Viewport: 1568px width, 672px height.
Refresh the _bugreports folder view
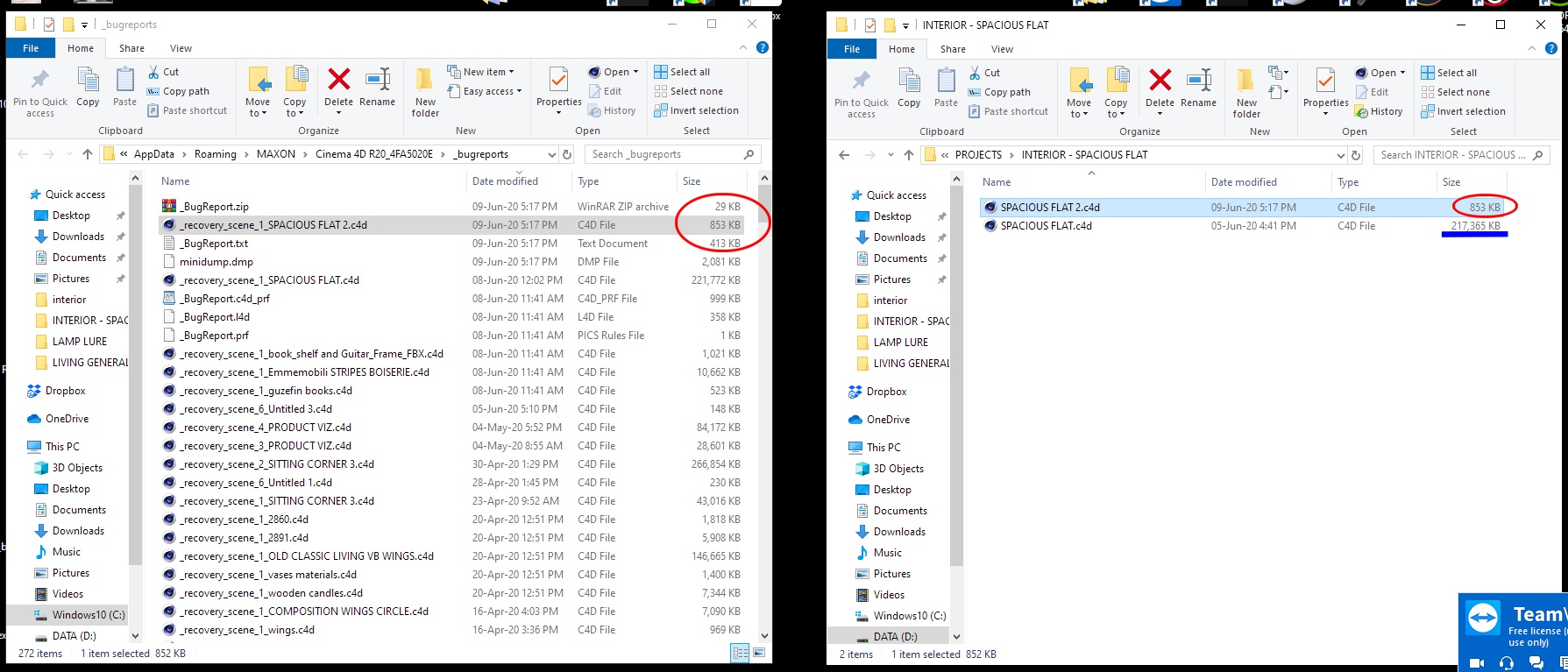(x=567, y=154)
